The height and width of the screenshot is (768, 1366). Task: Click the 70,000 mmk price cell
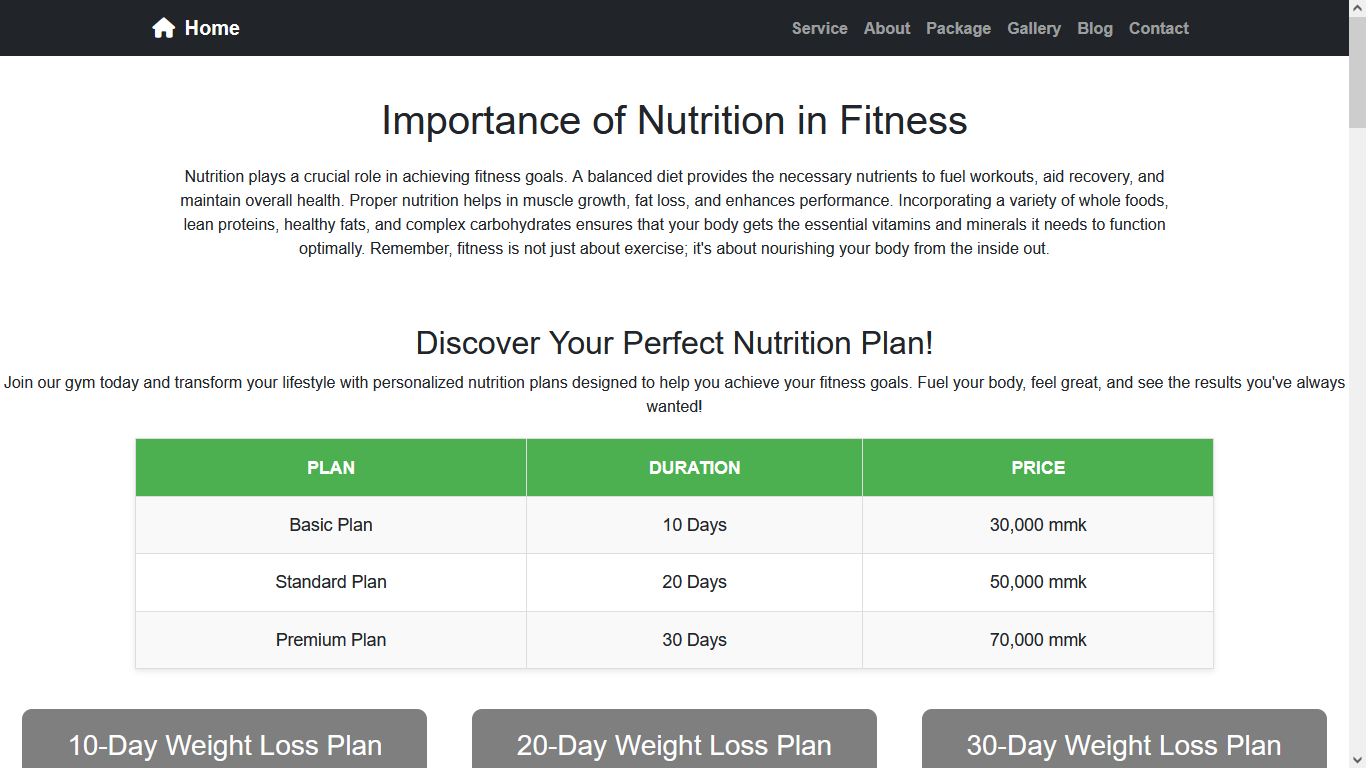(1038, 640)
